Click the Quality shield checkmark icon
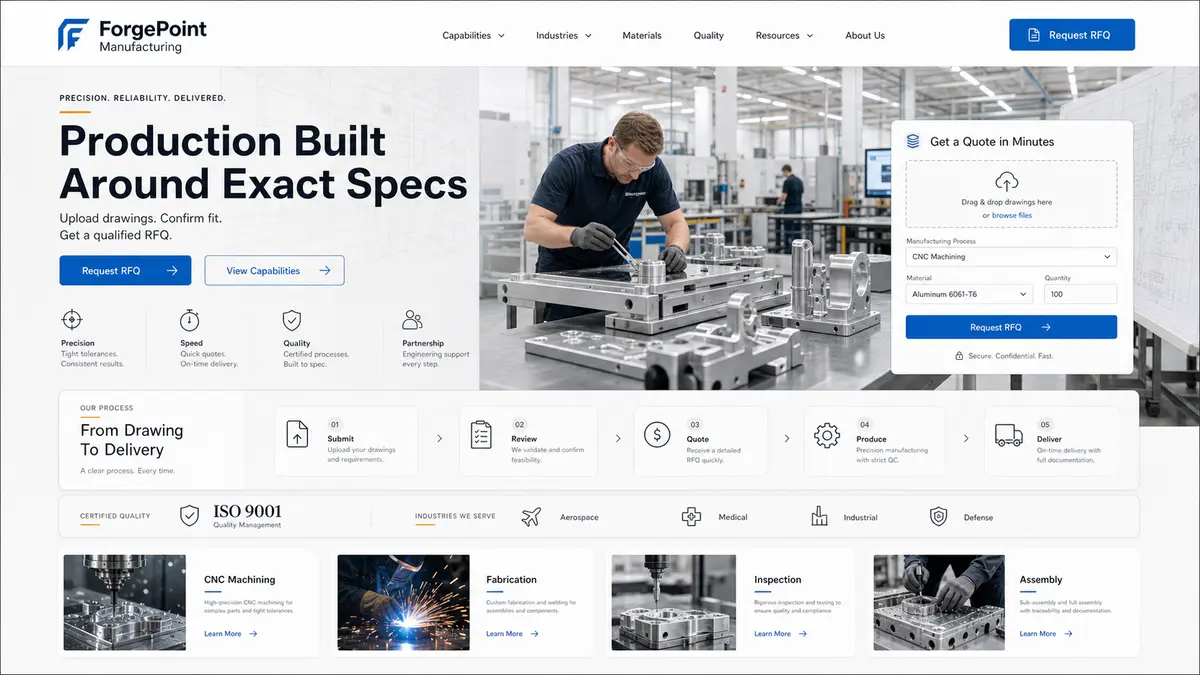Image resolution: width=1200 pixels, height=675 pixels. (292, 320)
